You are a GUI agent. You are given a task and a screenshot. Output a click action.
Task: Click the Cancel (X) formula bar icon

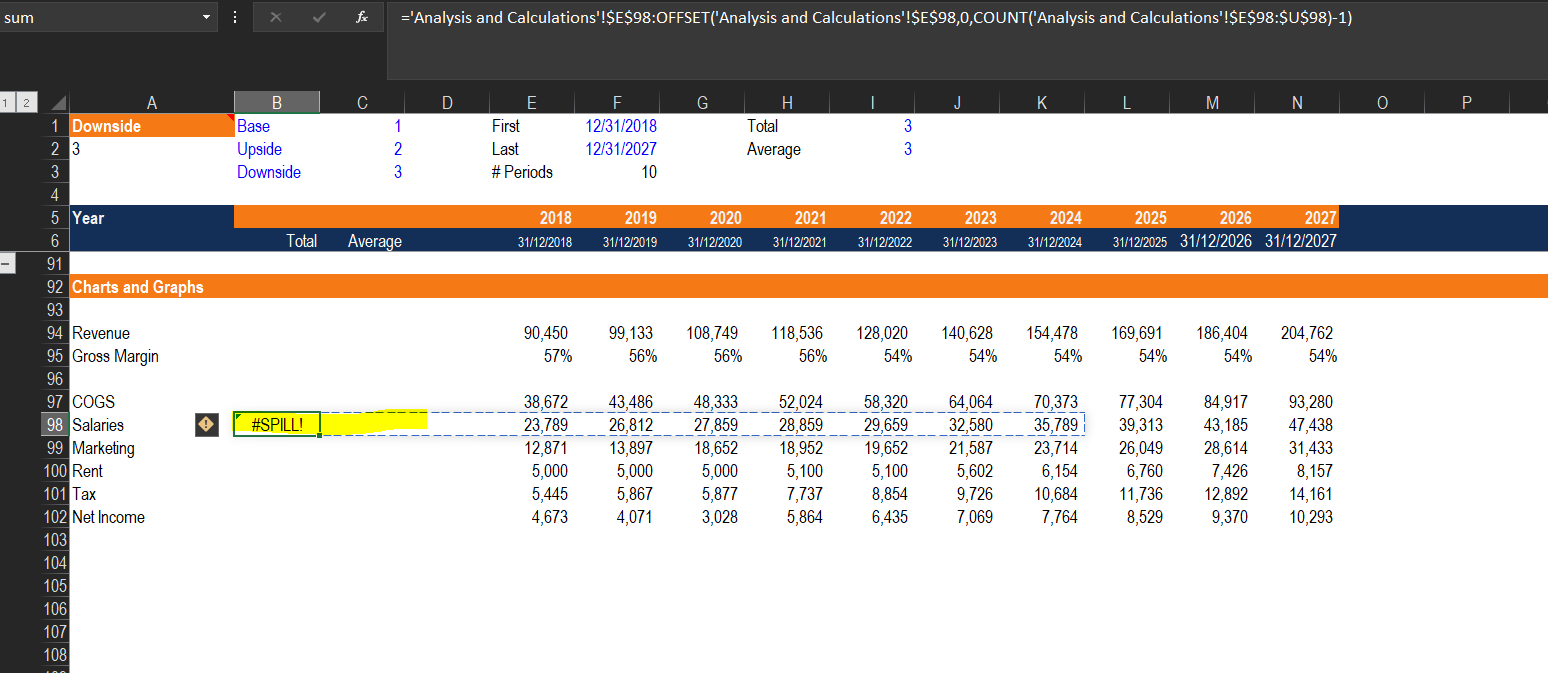[275, 18]
